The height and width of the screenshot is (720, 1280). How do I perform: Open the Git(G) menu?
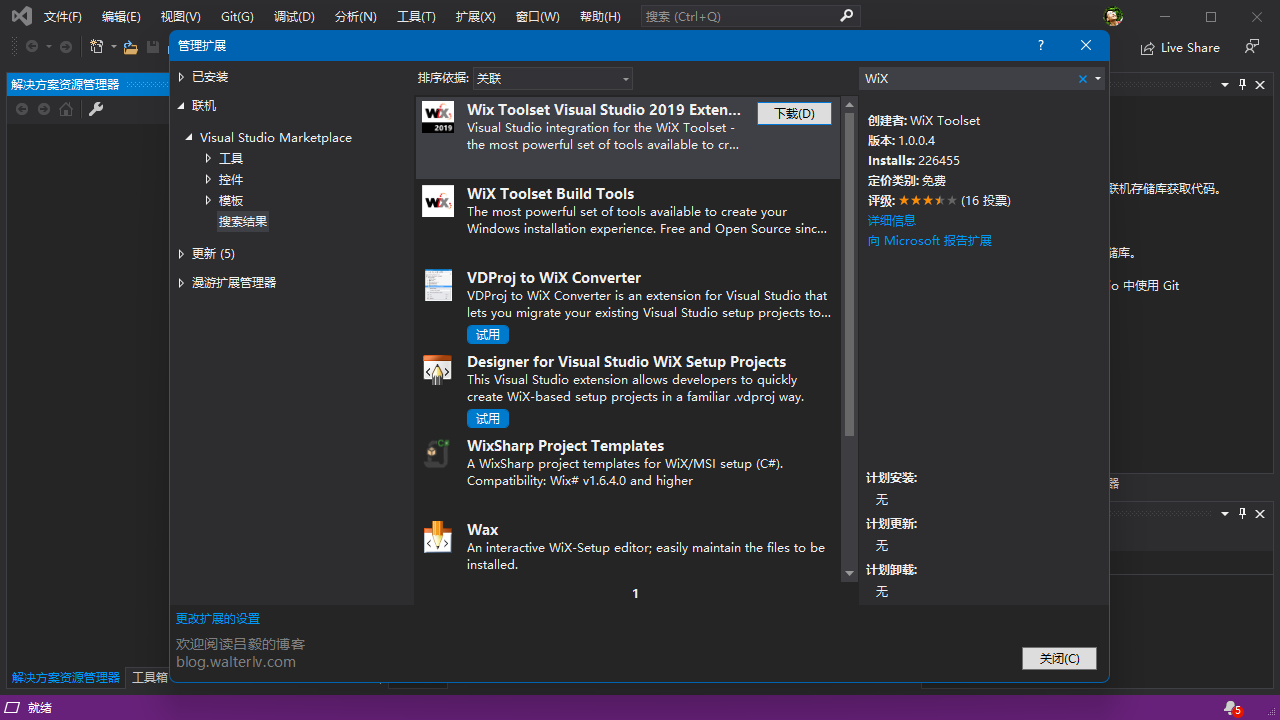pos(237,17)
